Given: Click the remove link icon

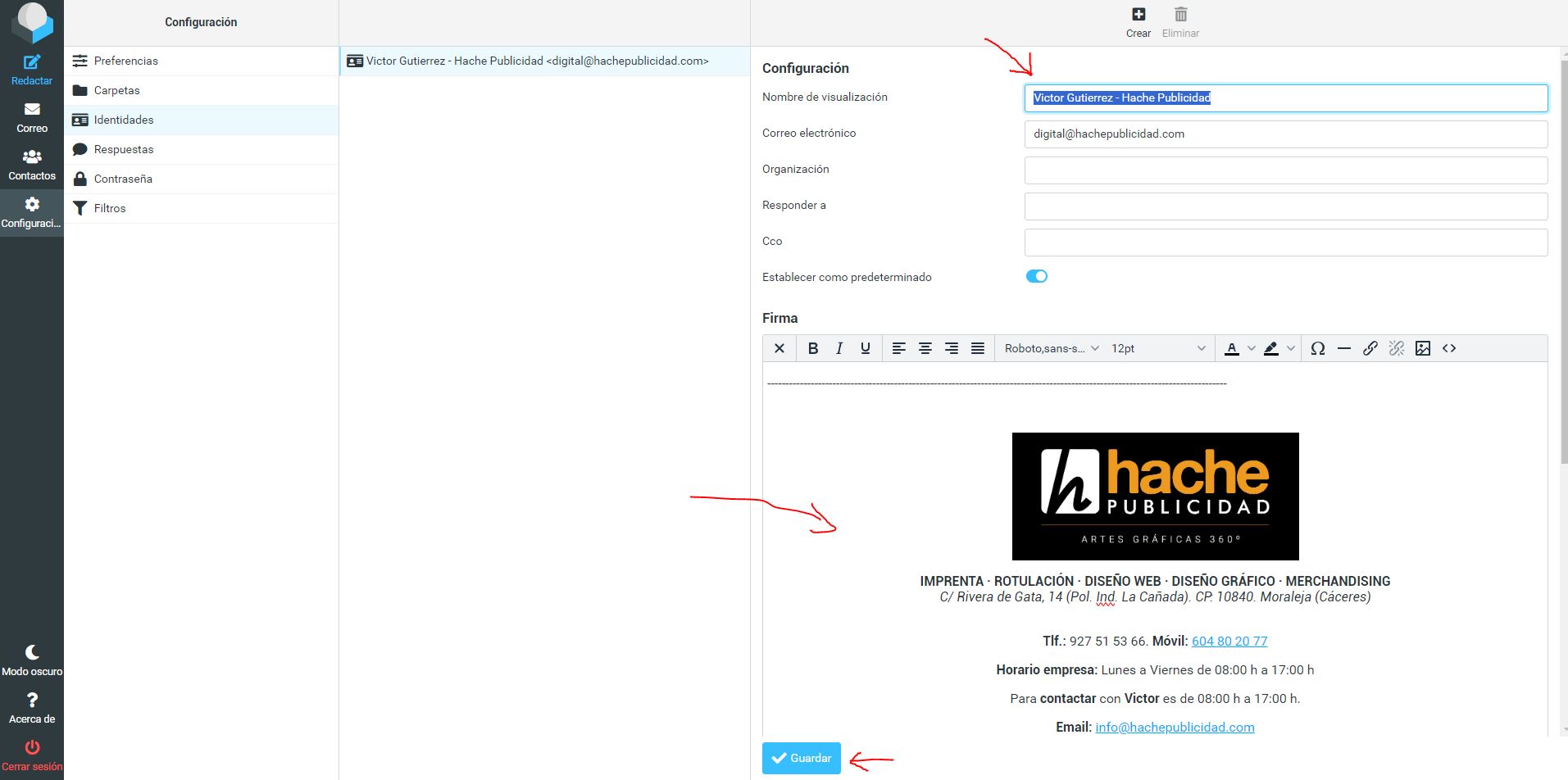Looking at the screenshot, I should tap(1397, 349).
